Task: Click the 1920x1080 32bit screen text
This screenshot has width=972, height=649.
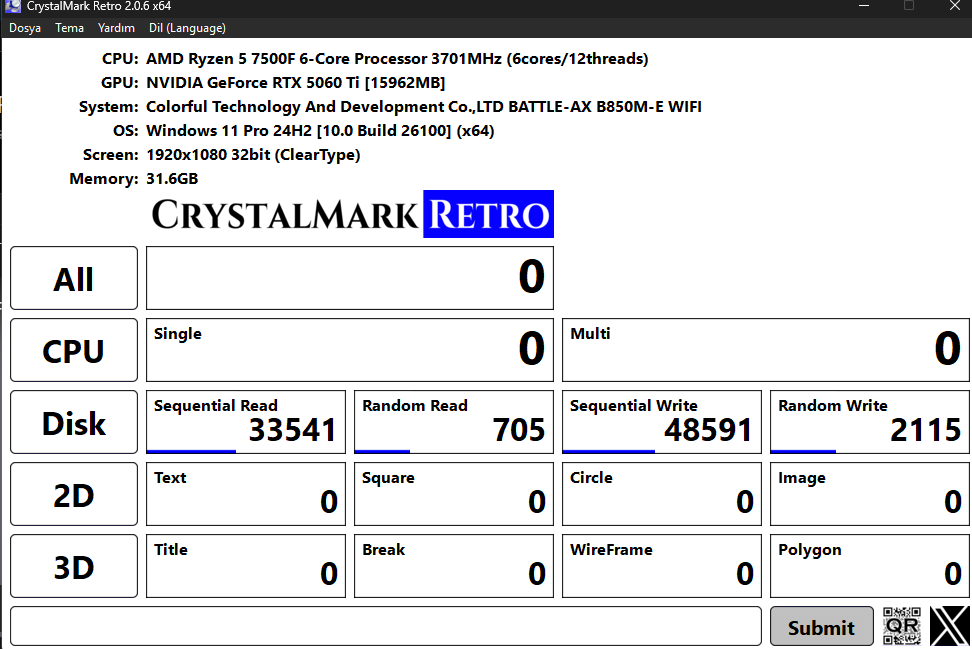Action: pyautogui.click(x=253, y=155)
